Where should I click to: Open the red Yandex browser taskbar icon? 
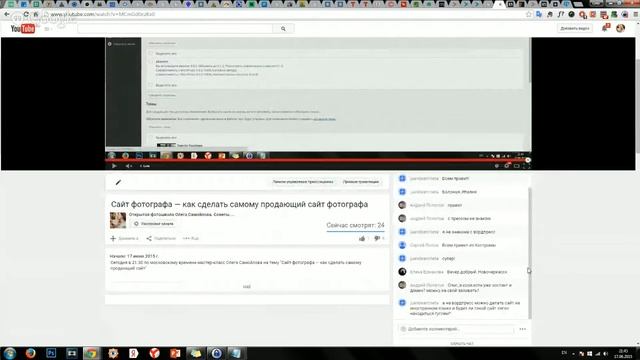tap(154, 353)
